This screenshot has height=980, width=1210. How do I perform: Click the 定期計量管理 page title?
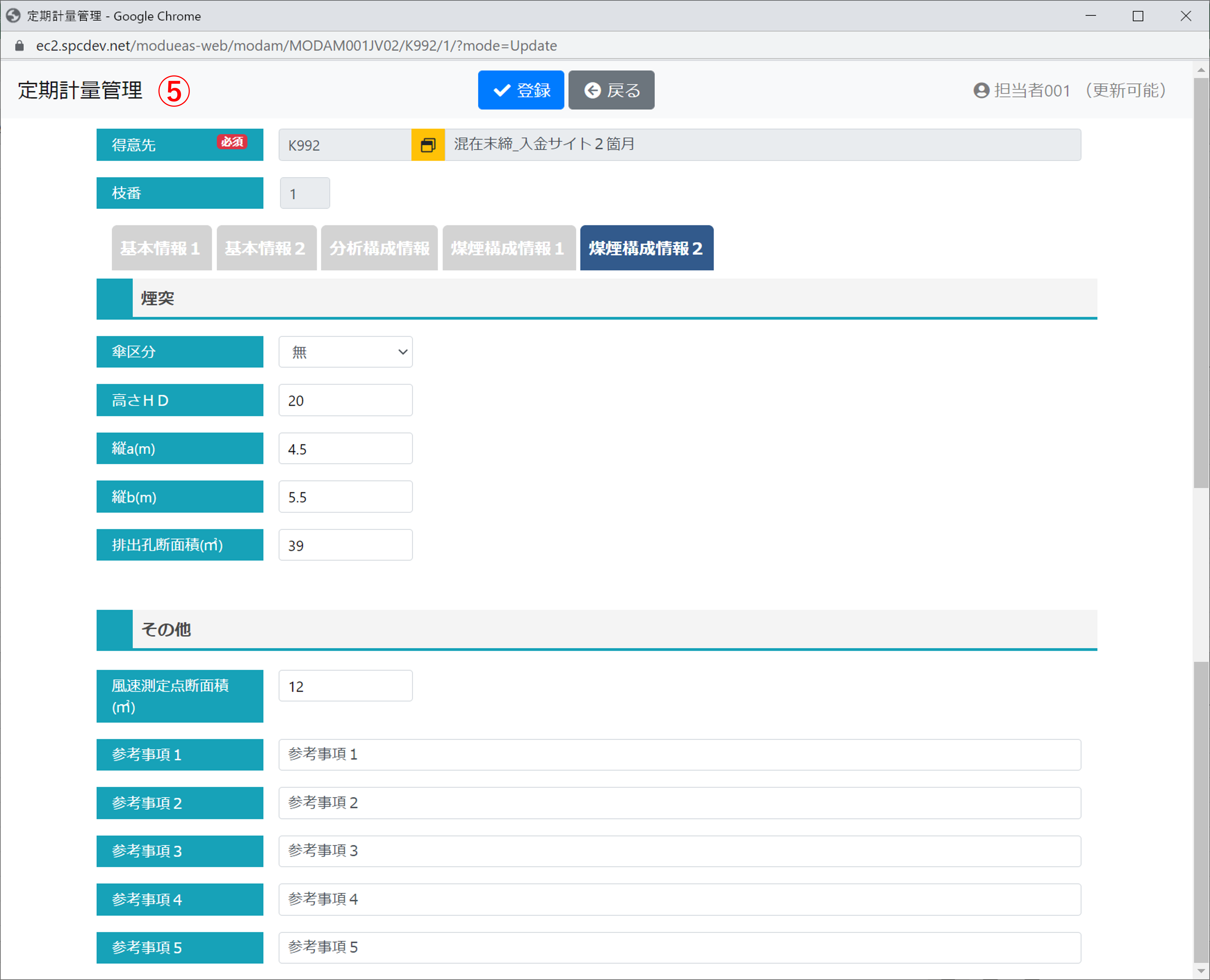pyautogui.click(x=80, y=90)
